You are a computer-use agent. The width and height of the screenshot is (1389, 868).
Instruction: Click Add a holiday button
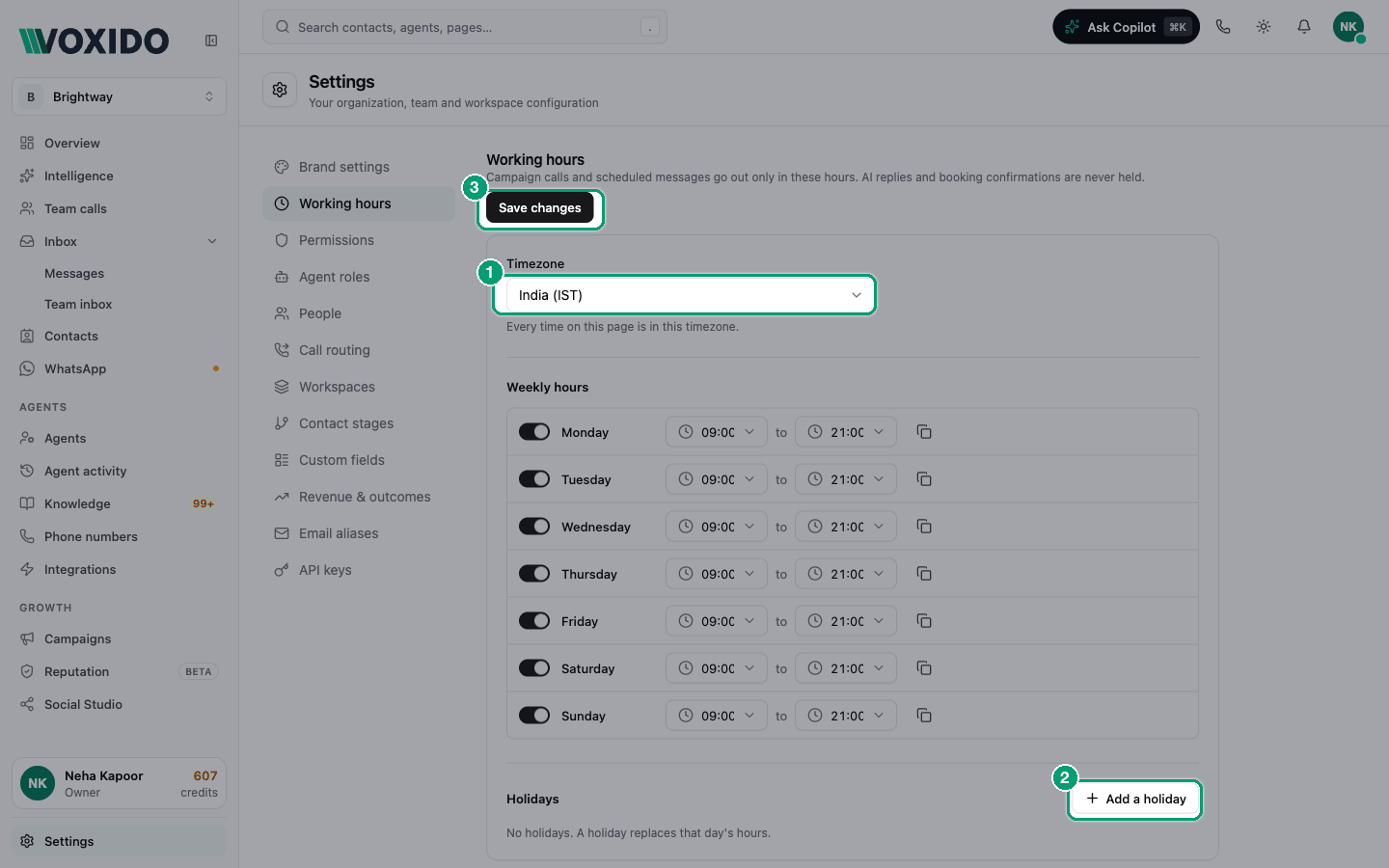(1135, 799)
